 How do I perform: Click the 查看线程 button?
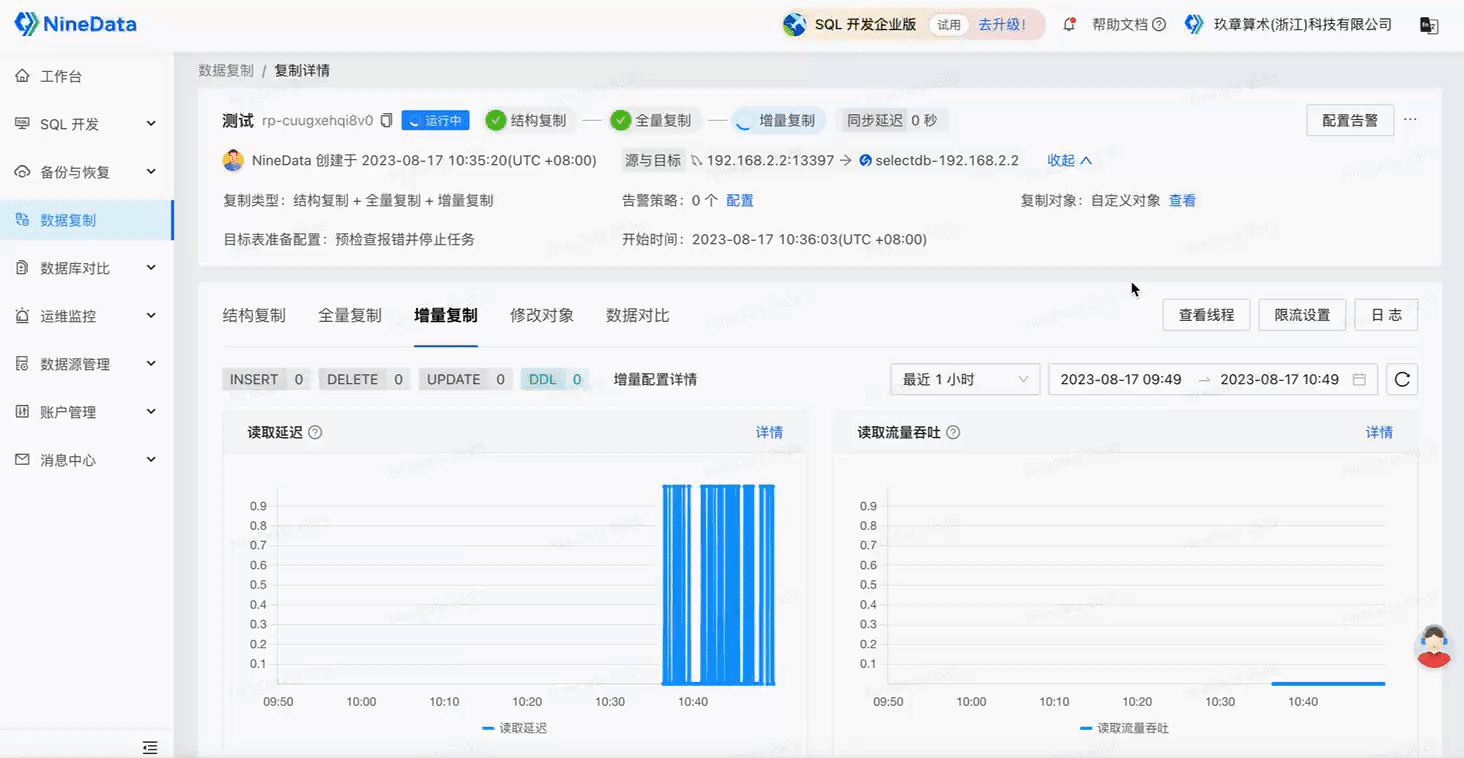click(1207, 315)
